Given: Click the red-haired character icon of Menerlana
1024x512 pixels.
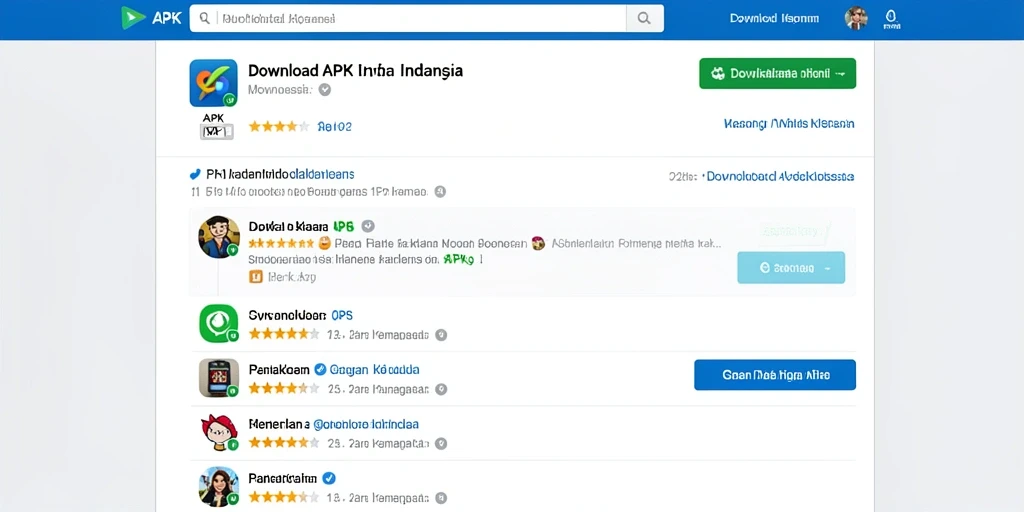Looking at the screenshot, I should click(219, 432).
